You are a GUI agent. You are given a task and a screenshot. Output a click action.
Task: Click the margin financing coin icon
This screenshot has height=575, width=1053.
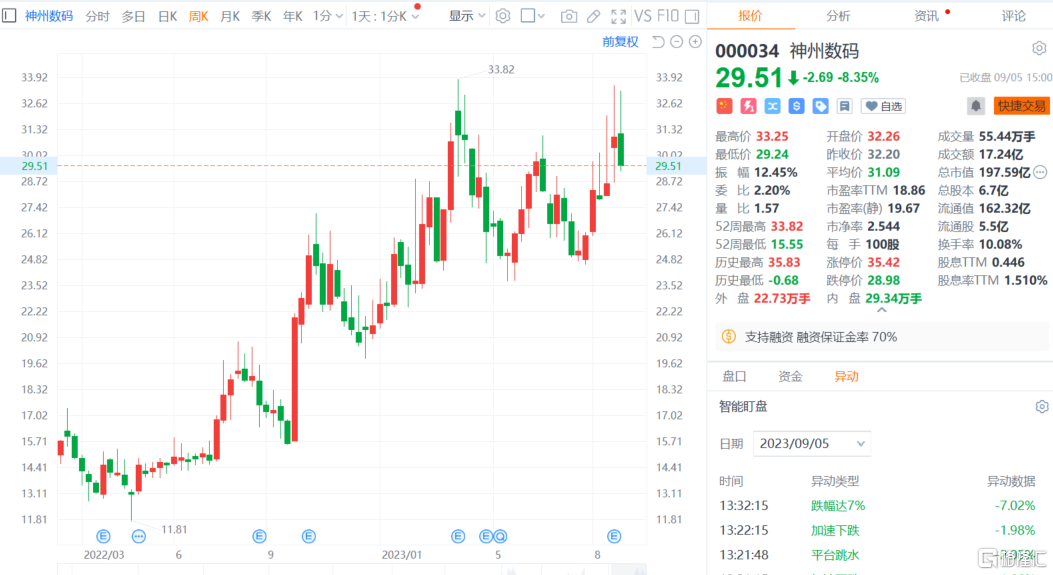pos(729,337)
